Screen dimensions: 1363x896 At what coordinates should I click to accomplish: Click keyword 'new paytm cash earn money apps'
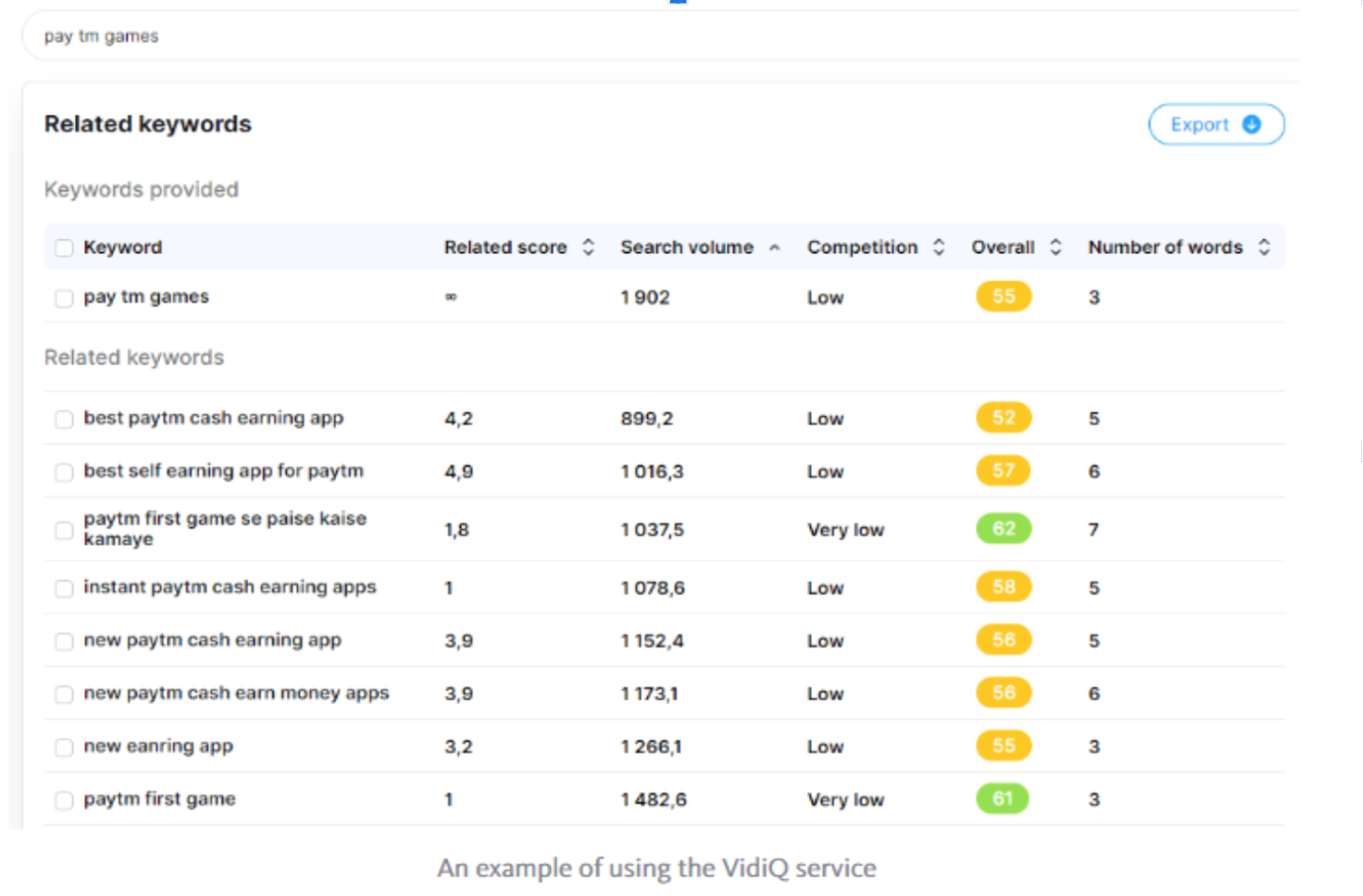pyautogui.click(x=236, y=693)
